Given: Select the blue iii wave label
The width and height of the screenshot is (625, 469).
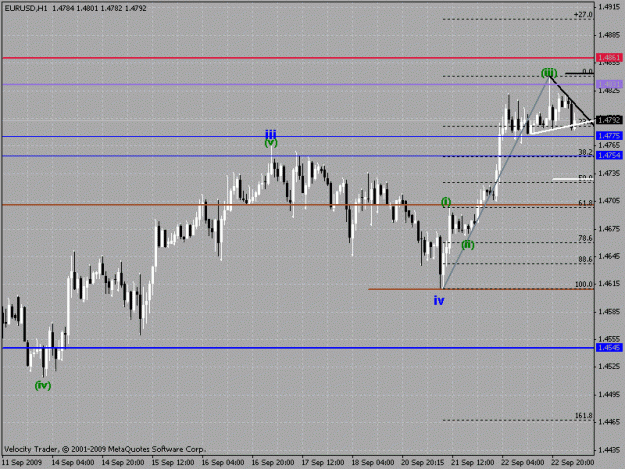Looking at the screenshot, I should (271, 134).
